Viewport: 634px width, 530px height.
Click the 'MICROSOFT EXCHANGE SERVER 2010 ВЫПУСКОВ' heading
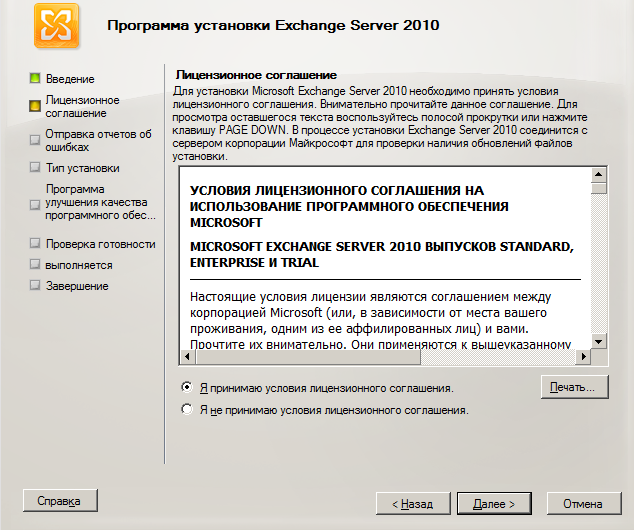(x=382, y=254)
